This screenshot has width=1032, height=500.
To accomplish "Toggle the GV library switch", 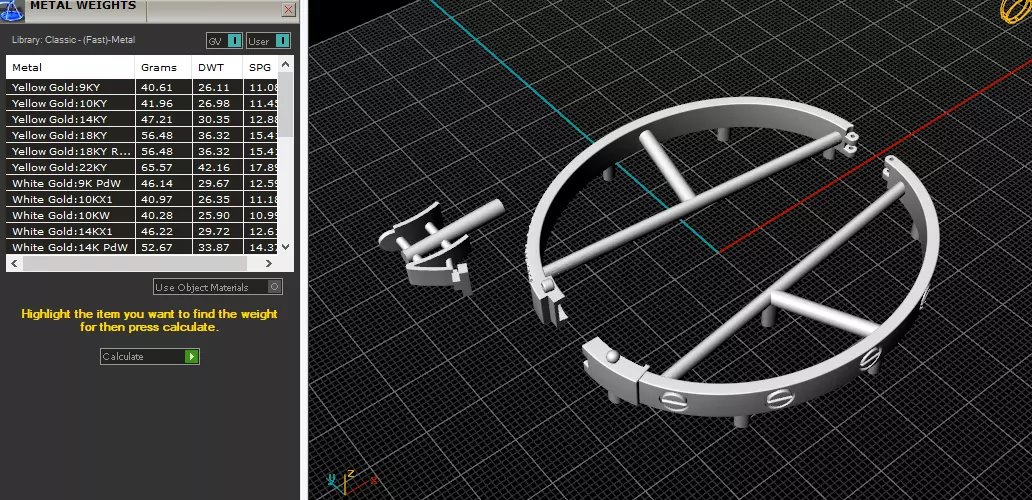I will click(224, 41).
